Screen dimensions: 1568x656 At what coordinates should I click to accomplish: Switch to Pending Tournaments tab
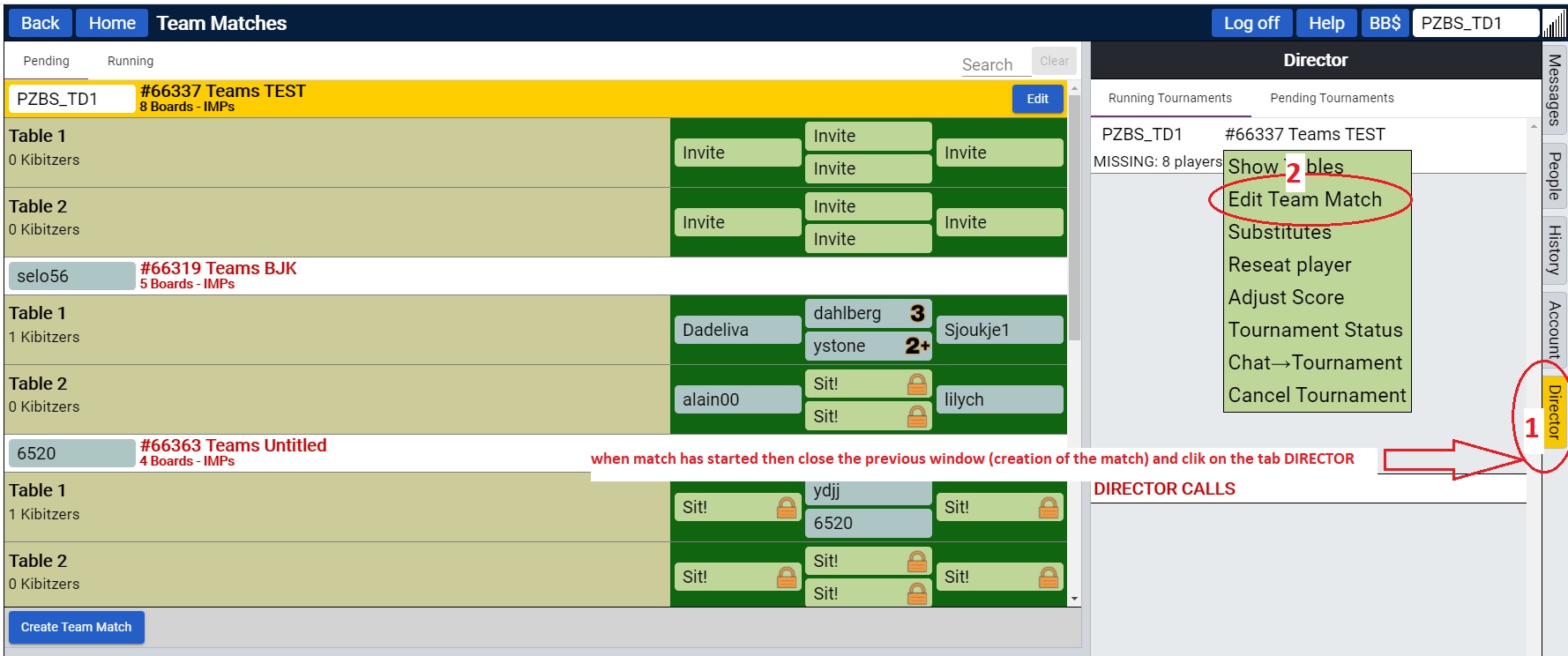tap(1332, 98)
